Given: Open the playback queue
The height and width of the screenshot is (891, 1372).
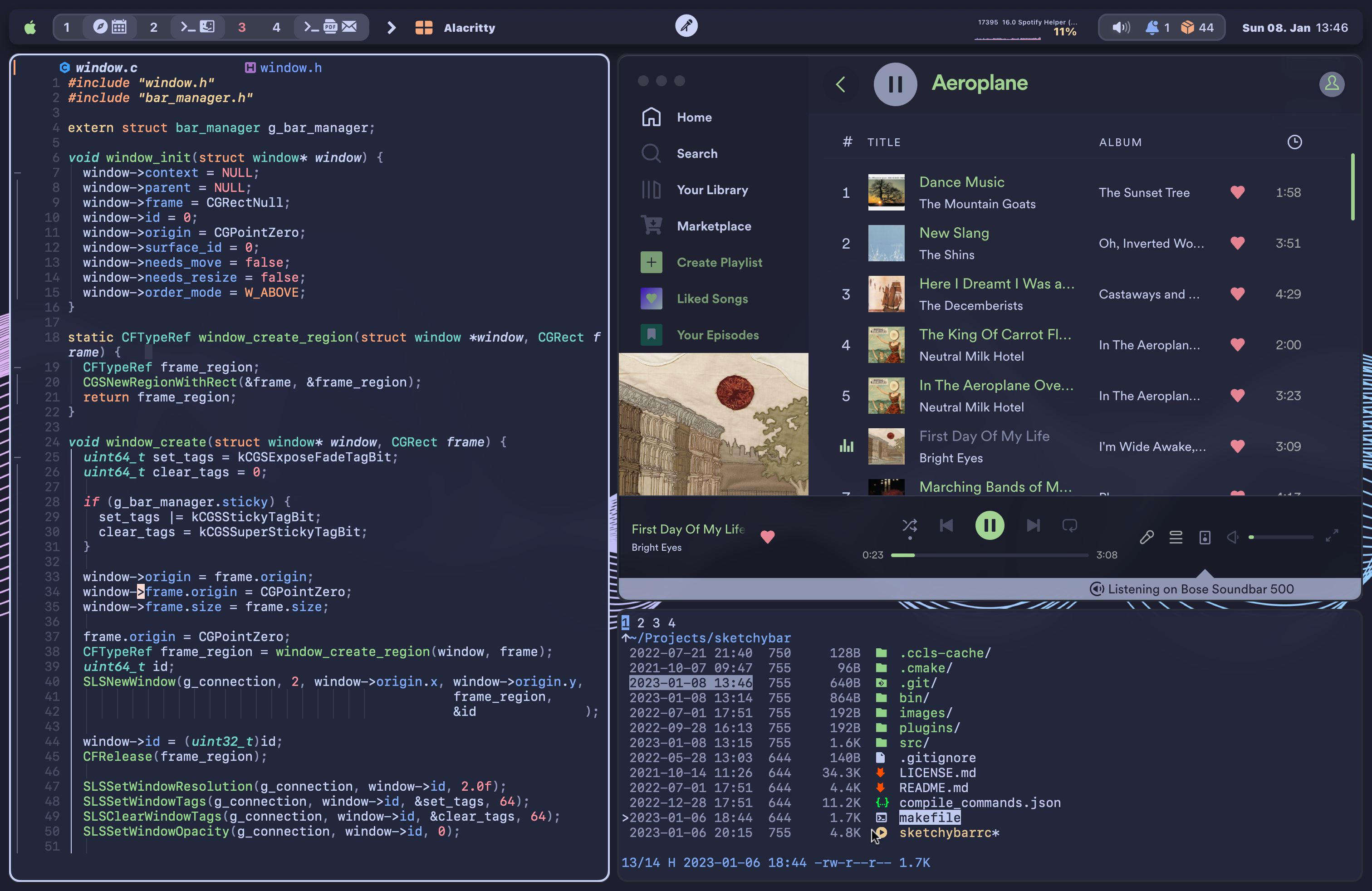Looking at the screenshot, I should [x=1176, y=537].
